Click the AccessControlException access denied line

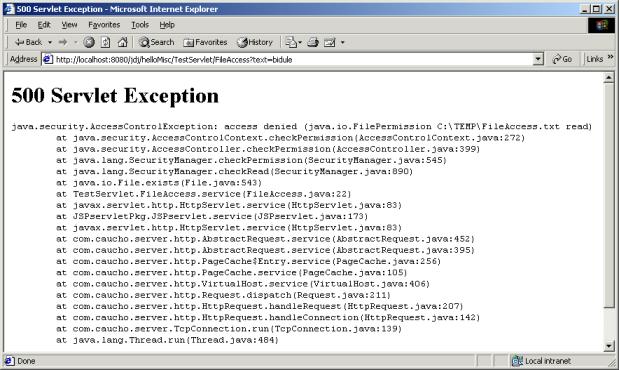[302, 127]
